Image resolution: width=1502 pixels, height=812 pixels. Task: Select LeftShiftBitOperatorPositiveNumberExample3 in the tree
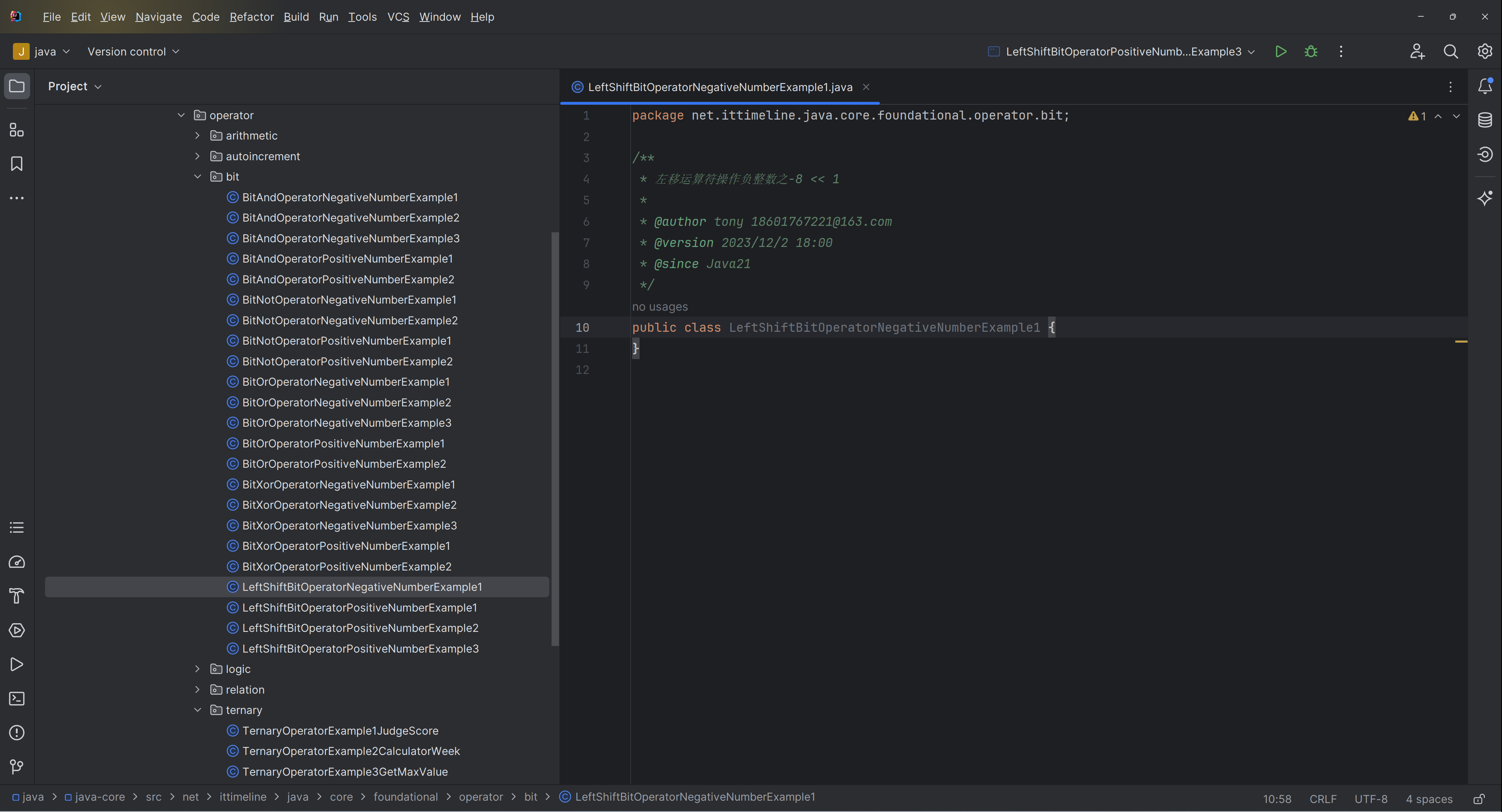click(x=360, y=649)
